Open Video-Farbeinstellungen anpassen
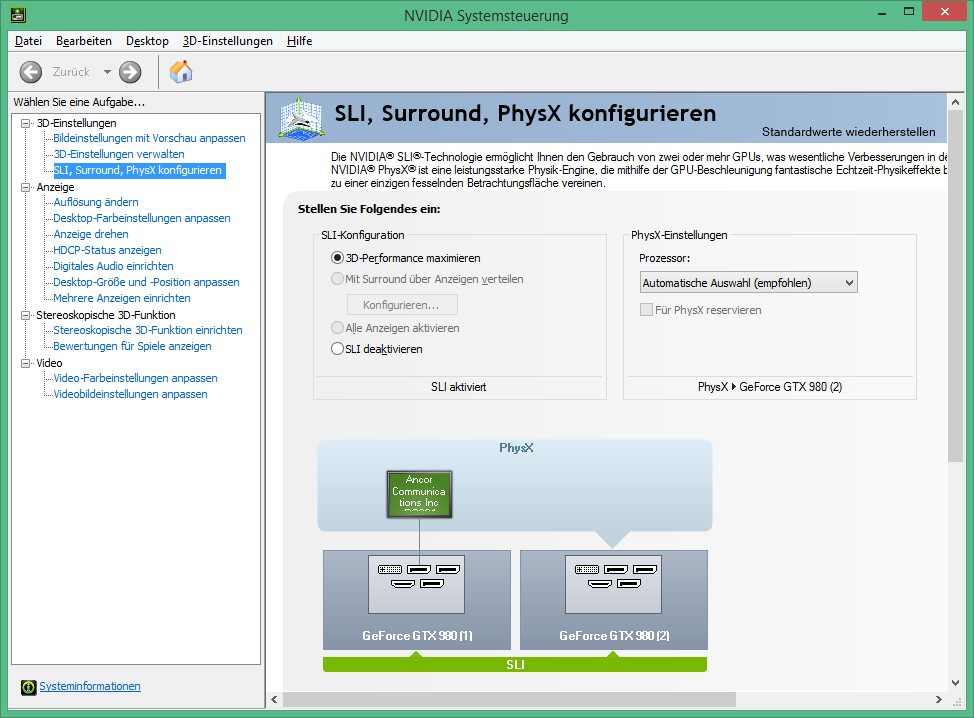This screenshot has height=718, width=974. click(x=135, y=378)
